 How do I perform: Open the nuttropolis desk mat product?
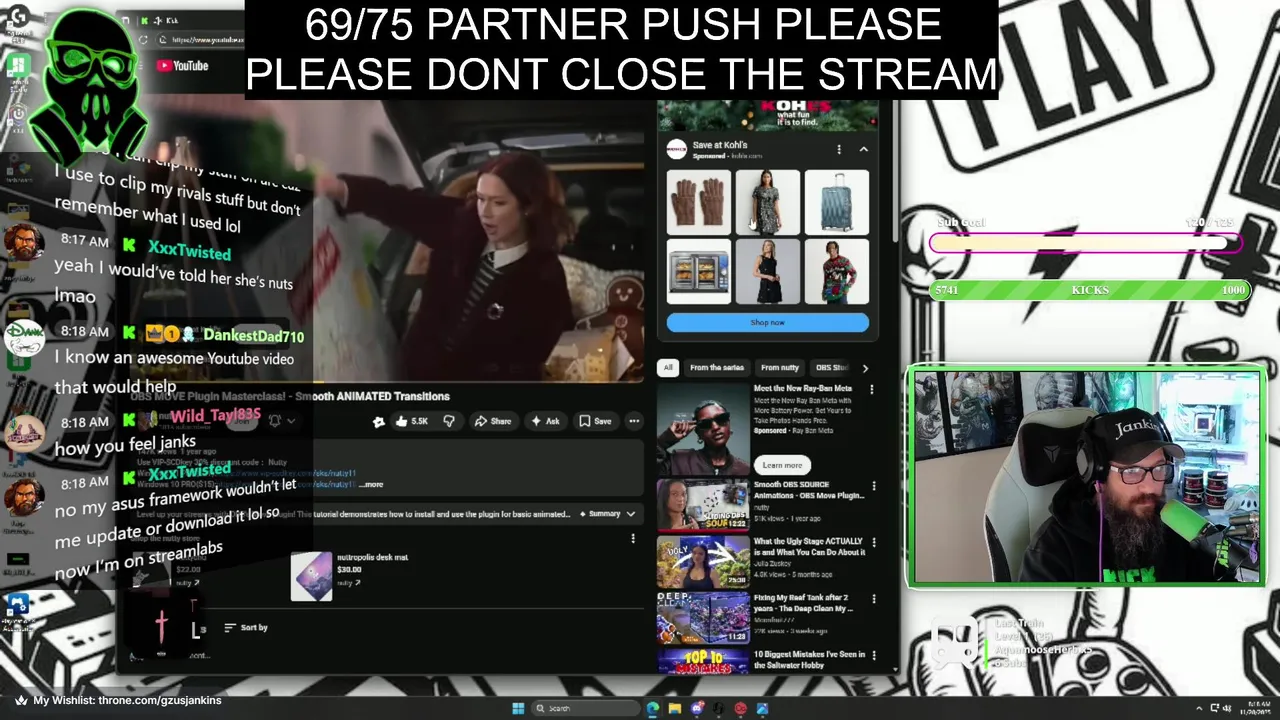click(350, 576)
